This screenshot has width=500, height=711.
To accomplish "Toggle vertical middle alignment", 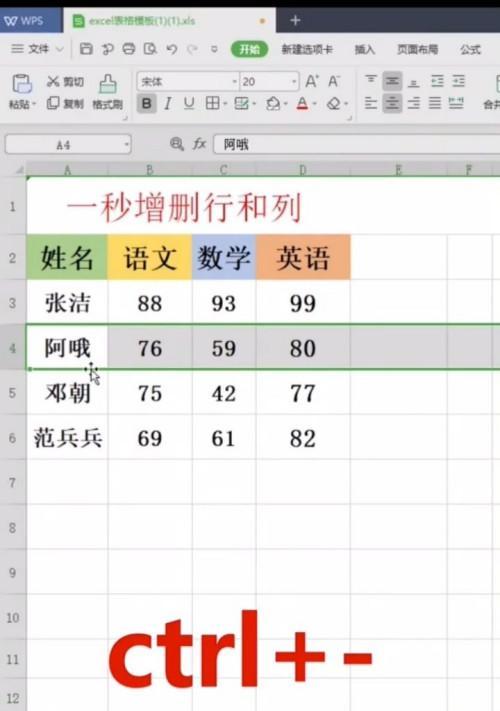I will click(392, 82).
